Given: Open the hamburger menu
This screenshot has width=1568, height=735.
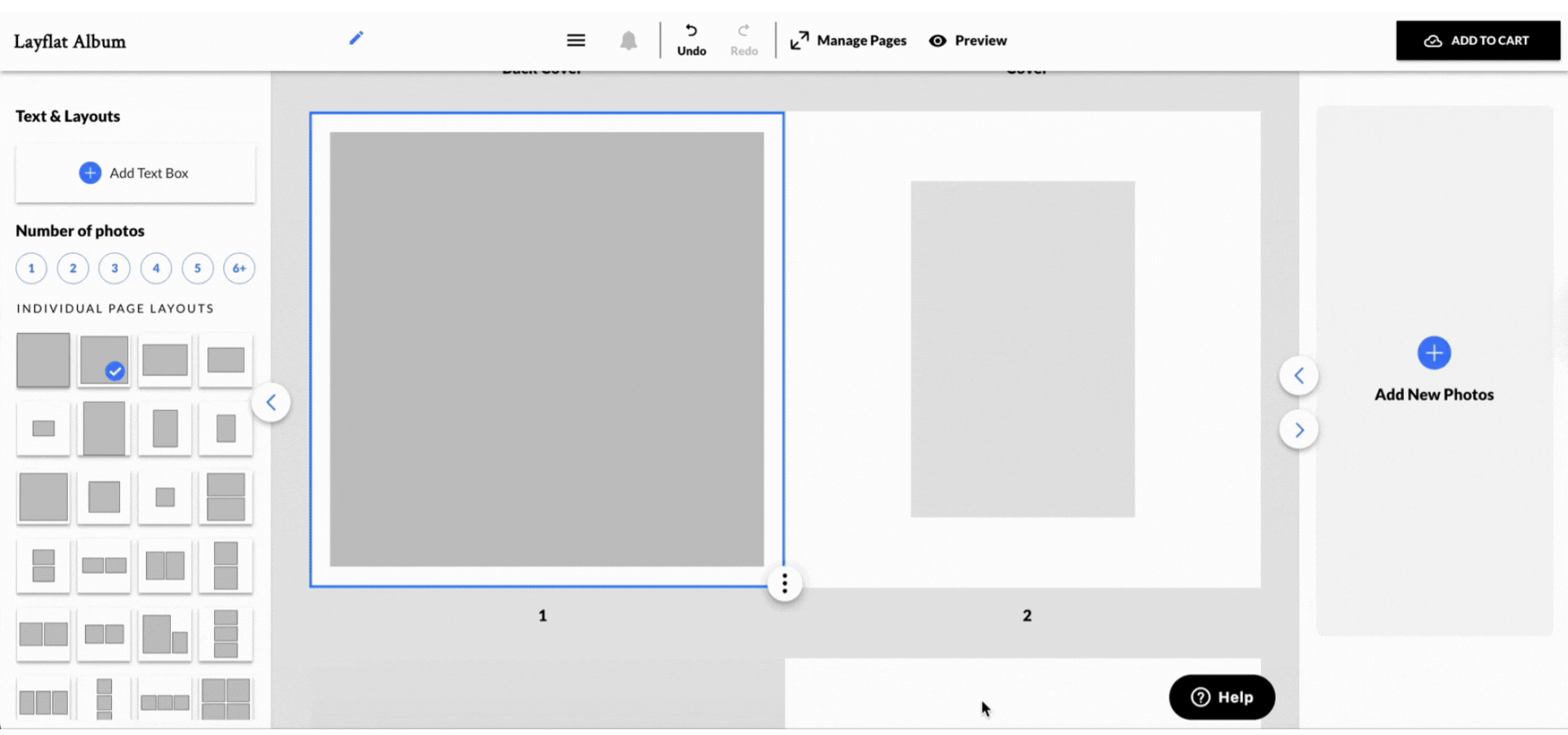Looking at the screenshot, I should tap(576, 40).
